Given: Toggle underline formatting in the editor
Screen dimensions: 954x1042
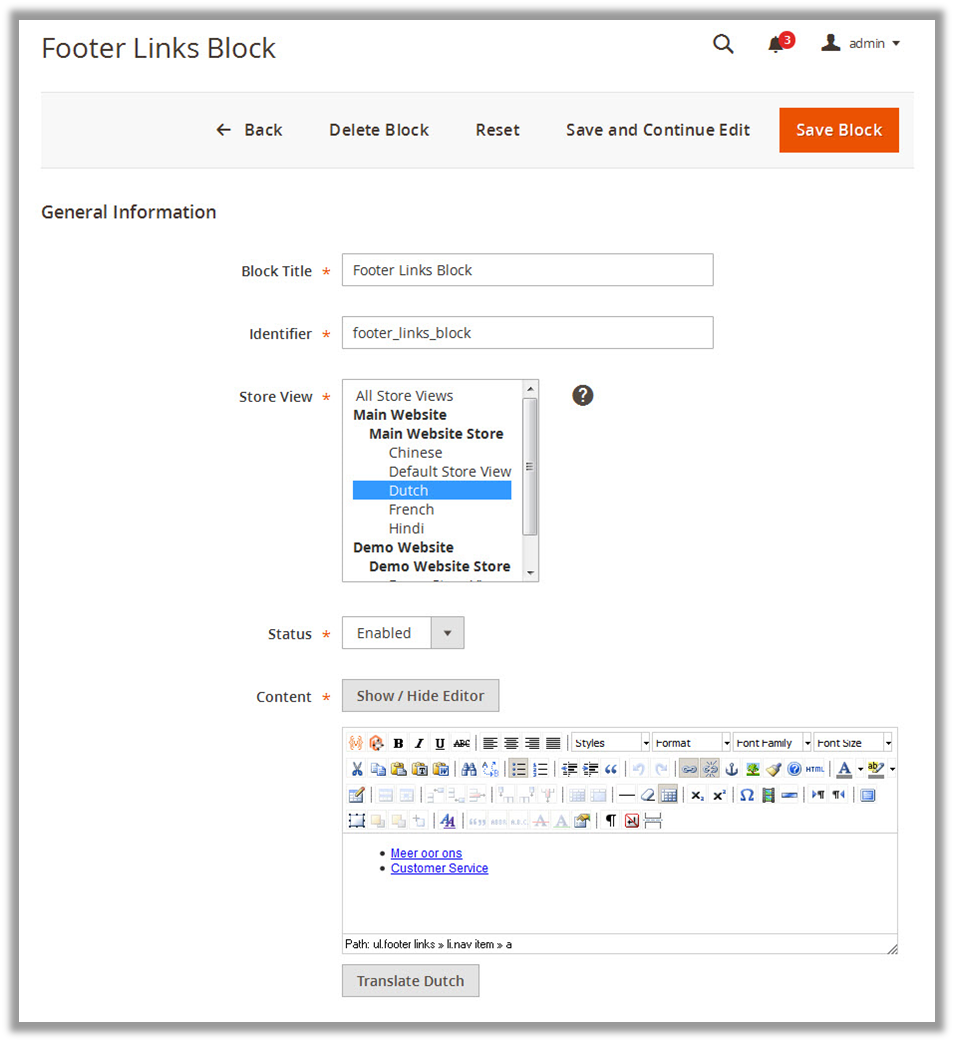Looking at the screenshot, I should [x=440, y=743].
